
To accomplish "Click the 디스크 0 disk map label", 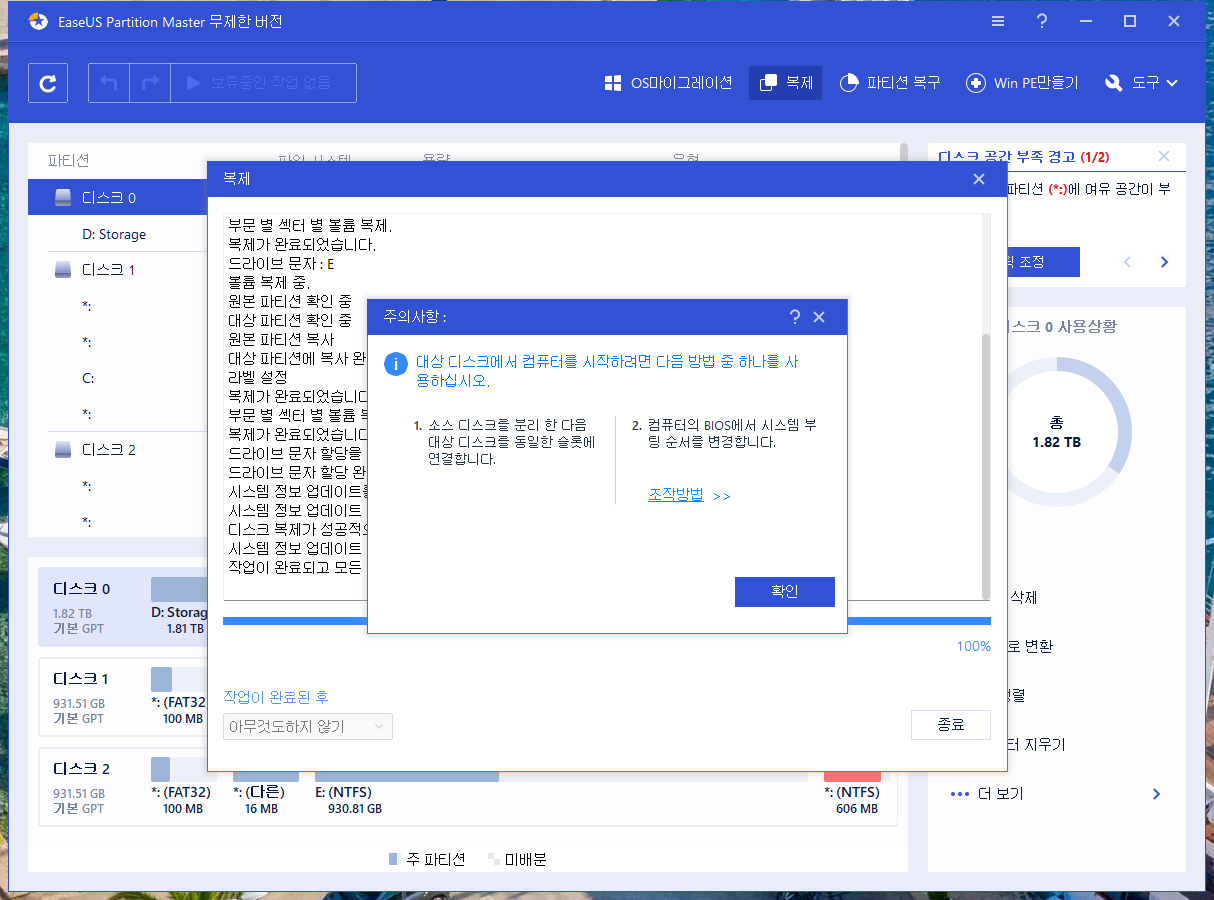I will [x=82, y=589].
